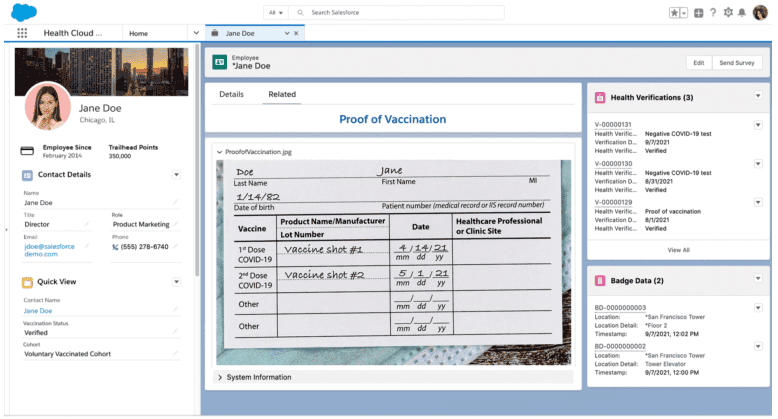Open the user profile avatar menu
The width and height of the screenshot is (778, 419).
tap(760, 12)
